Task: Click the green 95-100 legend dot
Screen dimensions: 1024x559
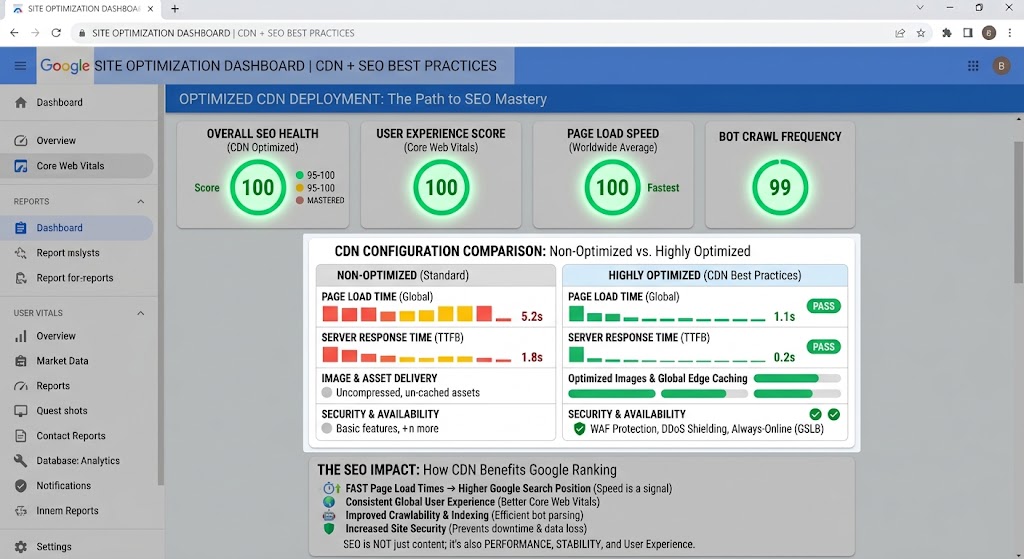Action: [300, 175]
